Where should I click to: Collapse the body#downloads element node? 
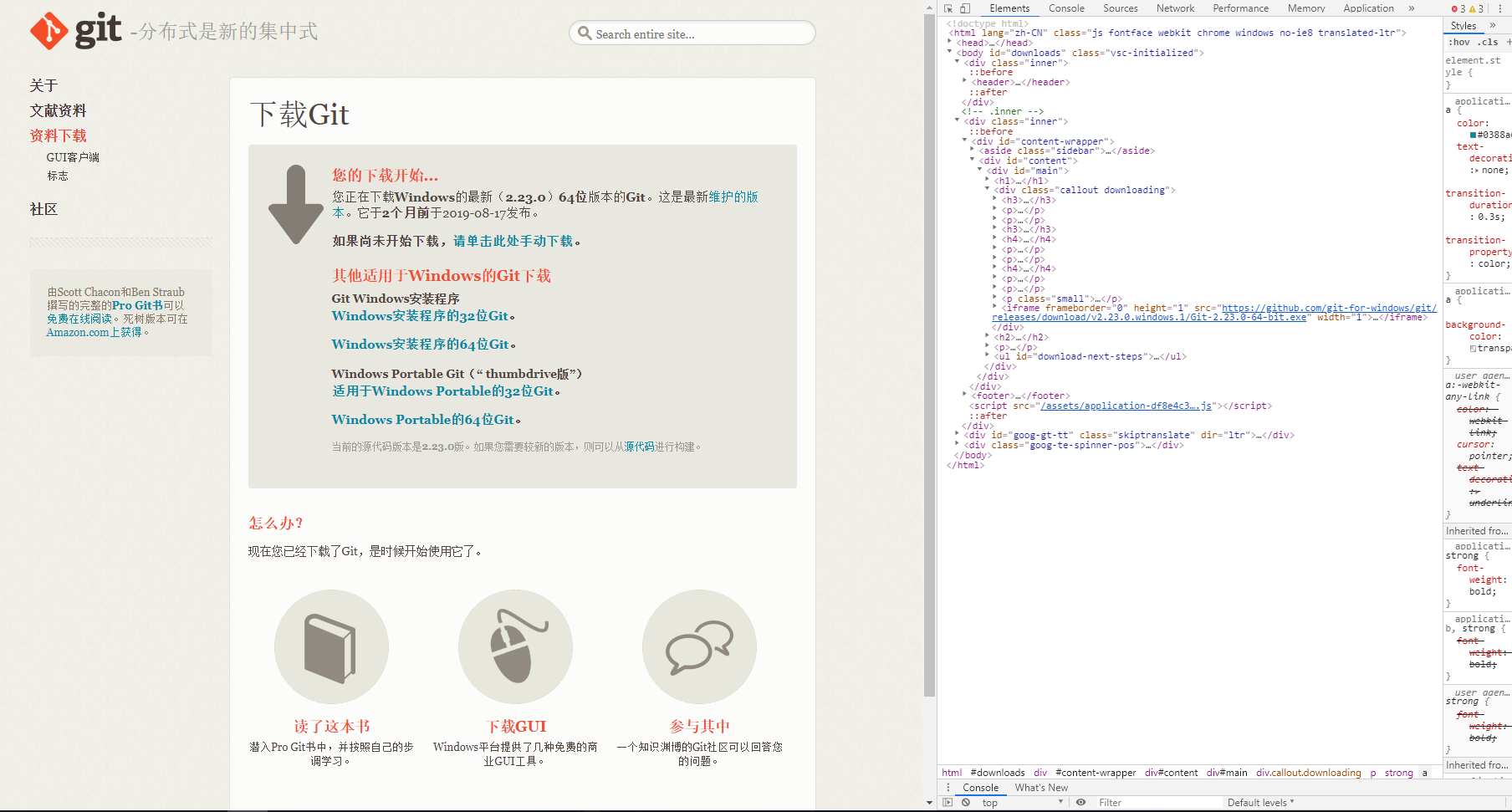pyautogui.click(x=950, y=52)
